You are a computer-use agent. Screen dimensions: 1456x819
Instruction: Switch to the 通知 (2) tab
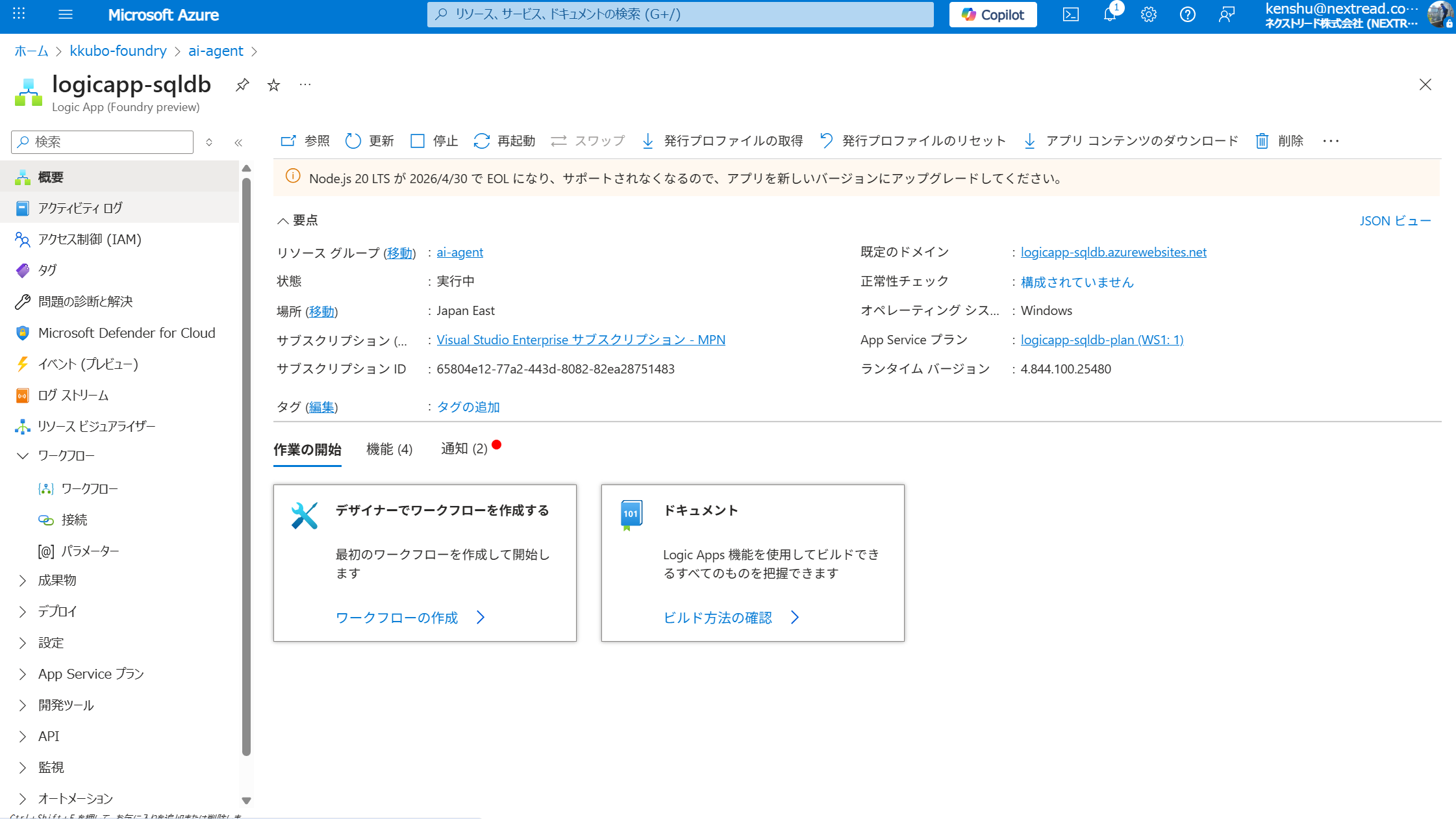click(464, 449)
